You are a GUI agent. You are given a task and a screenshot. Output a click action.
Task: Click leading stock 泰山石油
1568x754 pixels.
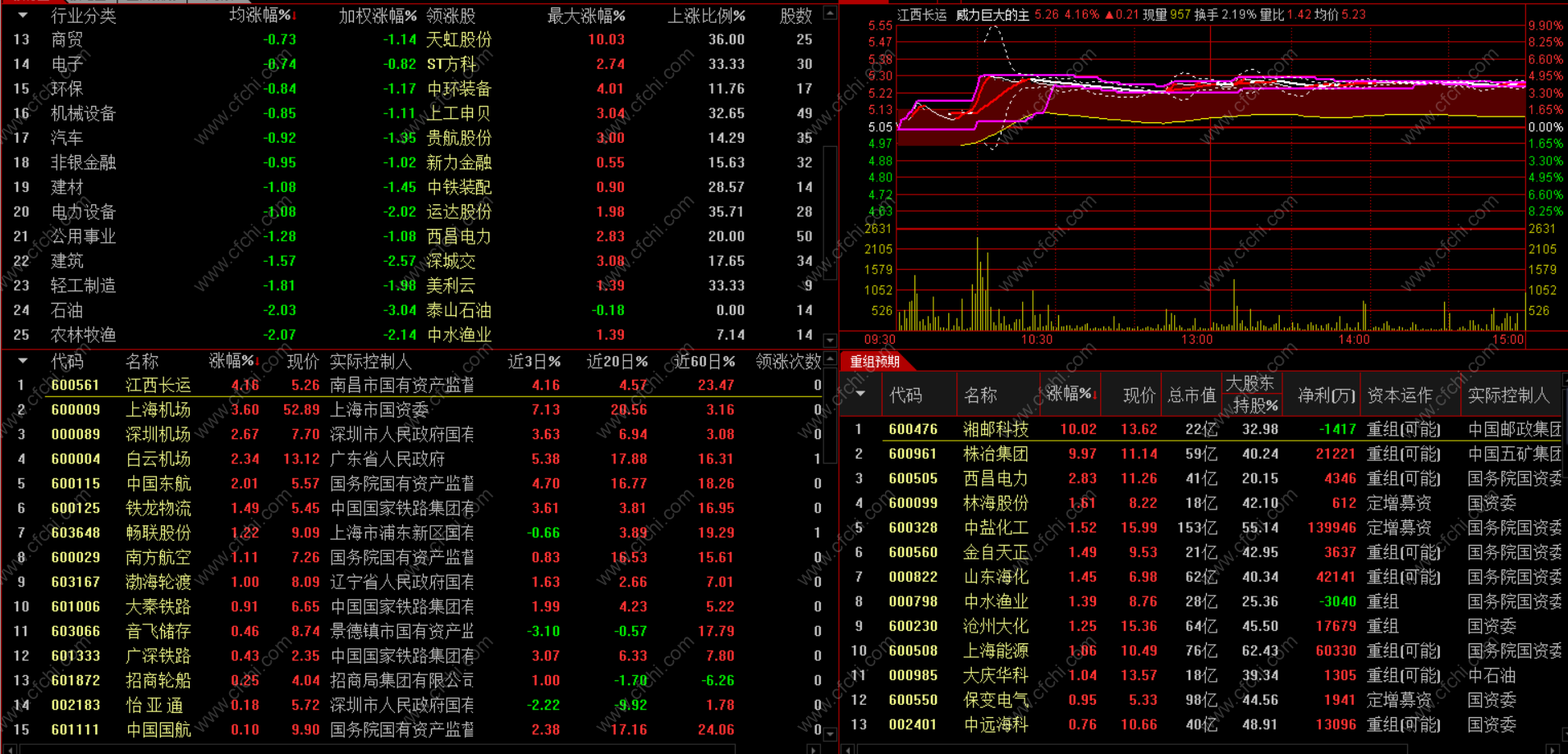point(459,310)
